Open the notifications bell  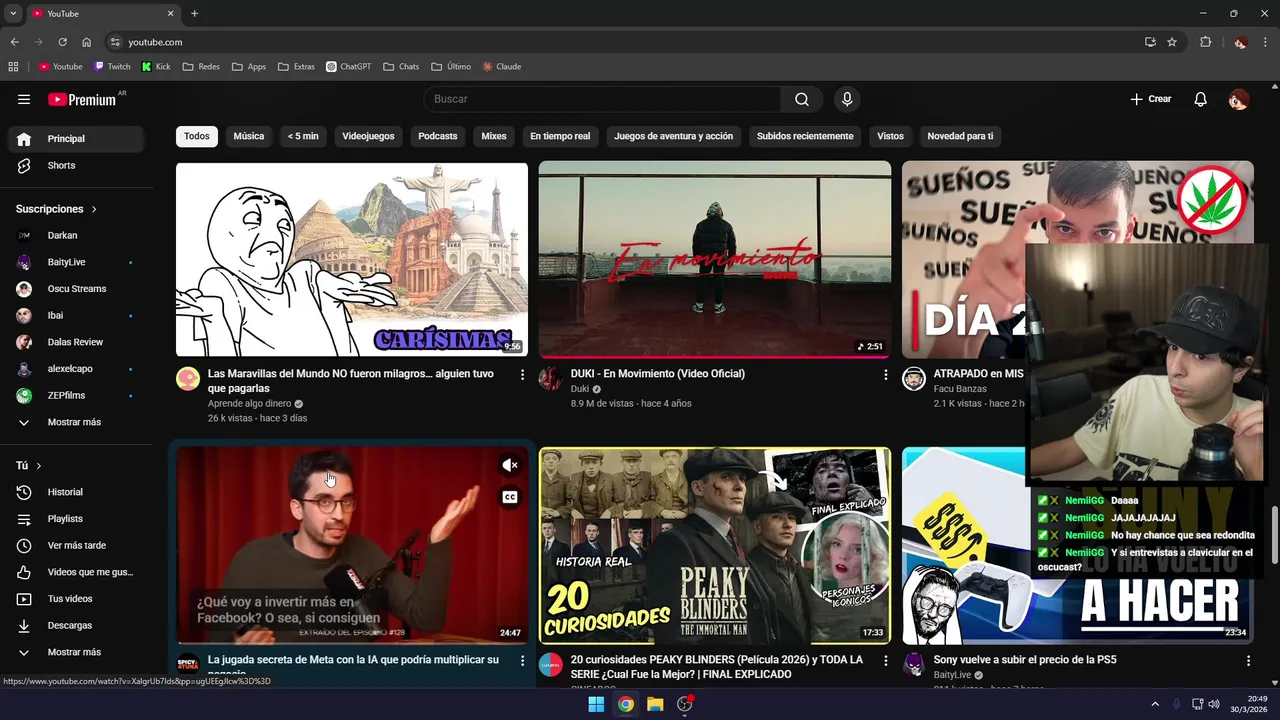tap(1201, 99)
